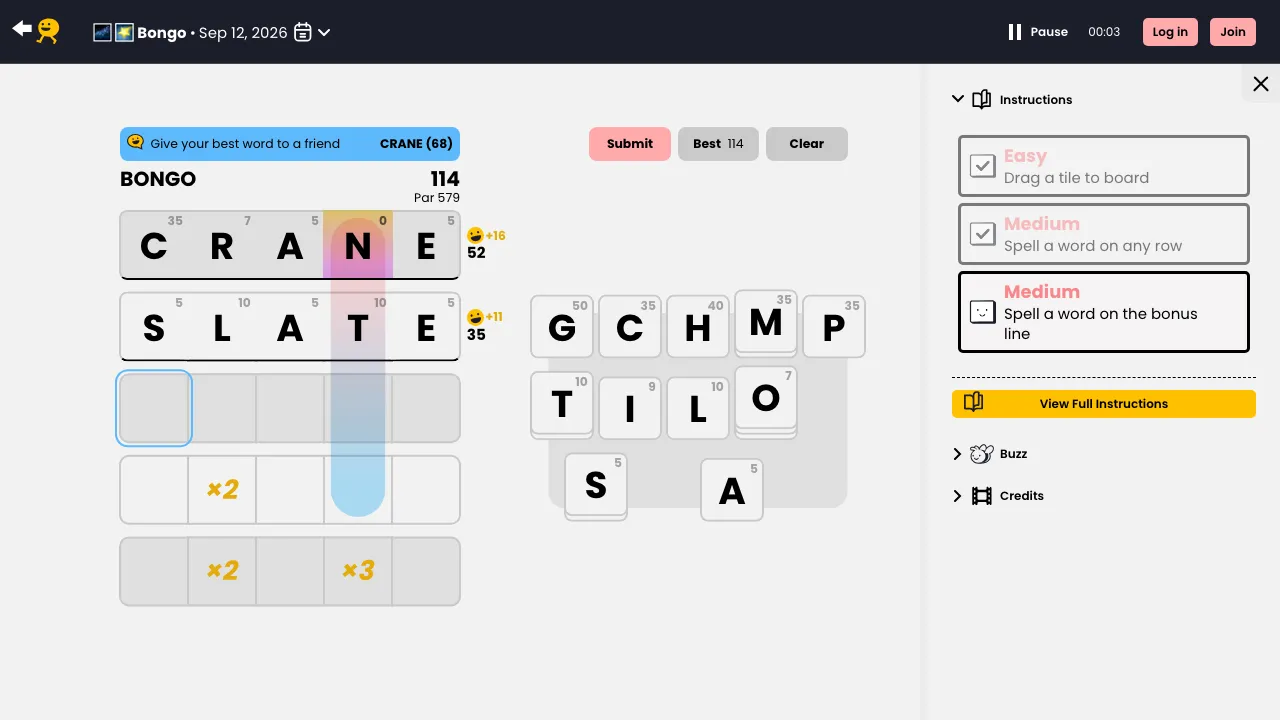Click the back arrow icon
This screenshot has height=720, width=1280.
coord(22,29)
